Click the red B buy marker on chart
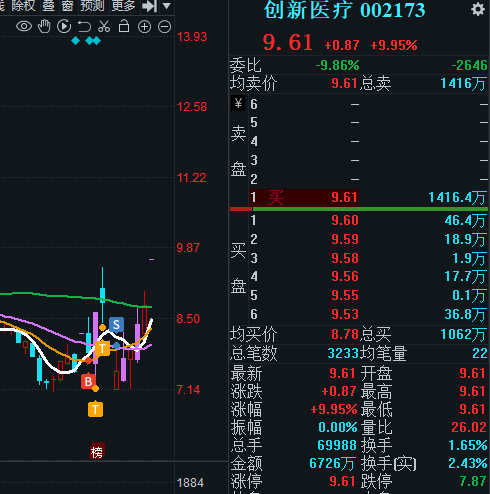 click(x=88, y=381)
